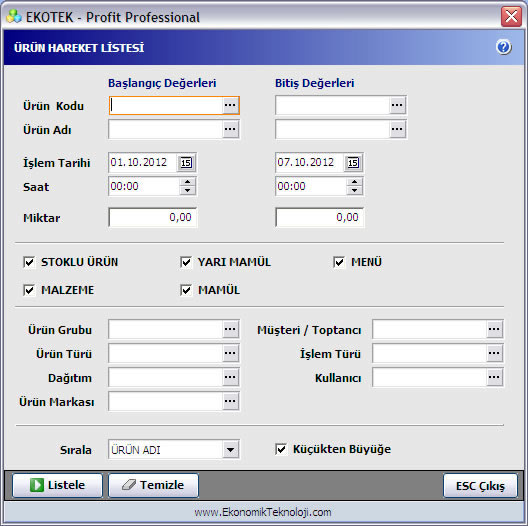Open calendar for end İşlem Tarihi
Screen dimensions: 528x526
(x=353, y=163)
